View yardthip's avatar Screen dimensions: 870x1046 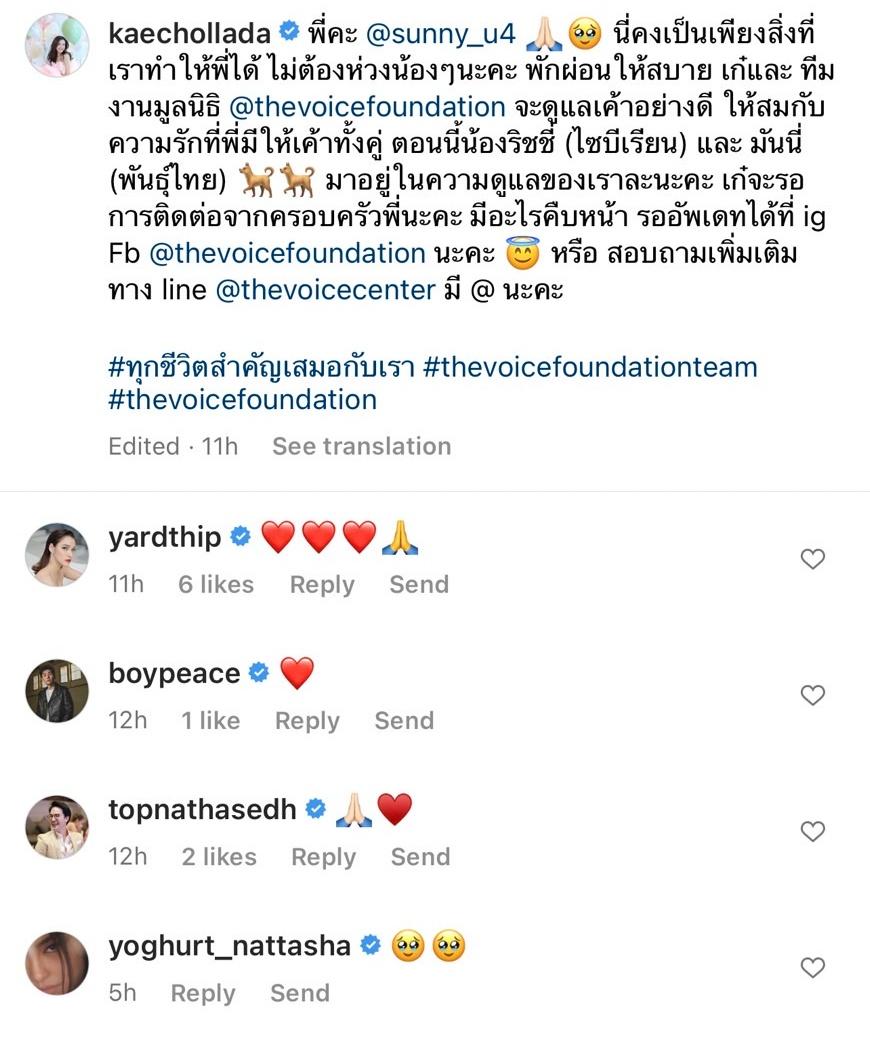click(x=57, y=554)
